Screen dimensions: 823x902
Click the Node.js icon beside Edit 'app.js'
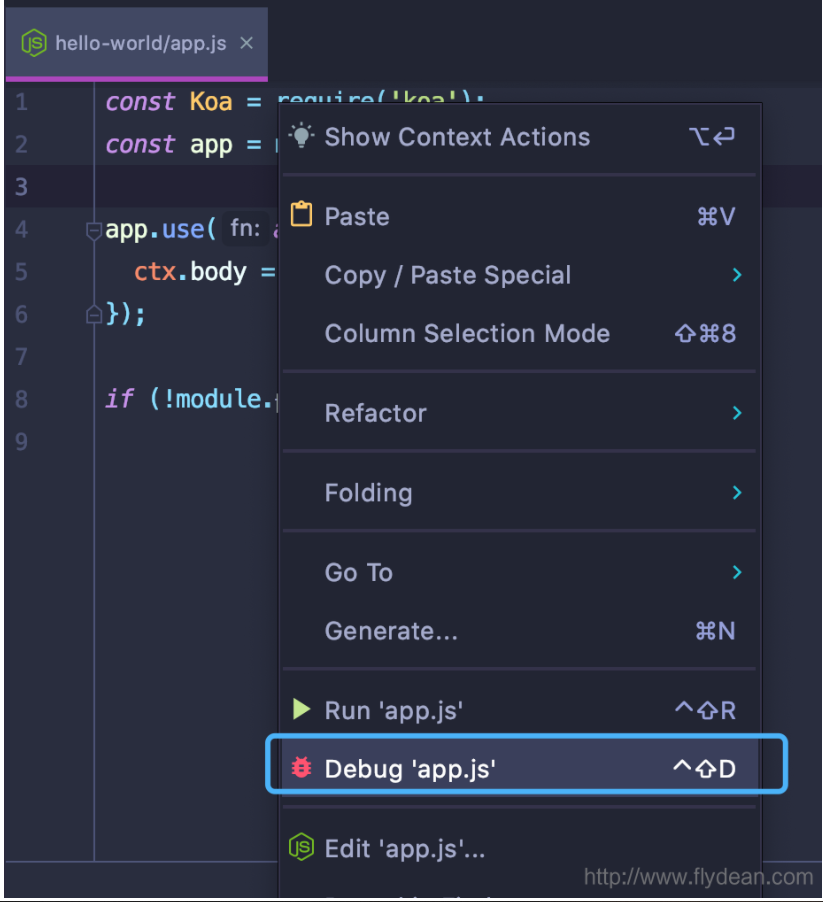[x=301, y=848]
